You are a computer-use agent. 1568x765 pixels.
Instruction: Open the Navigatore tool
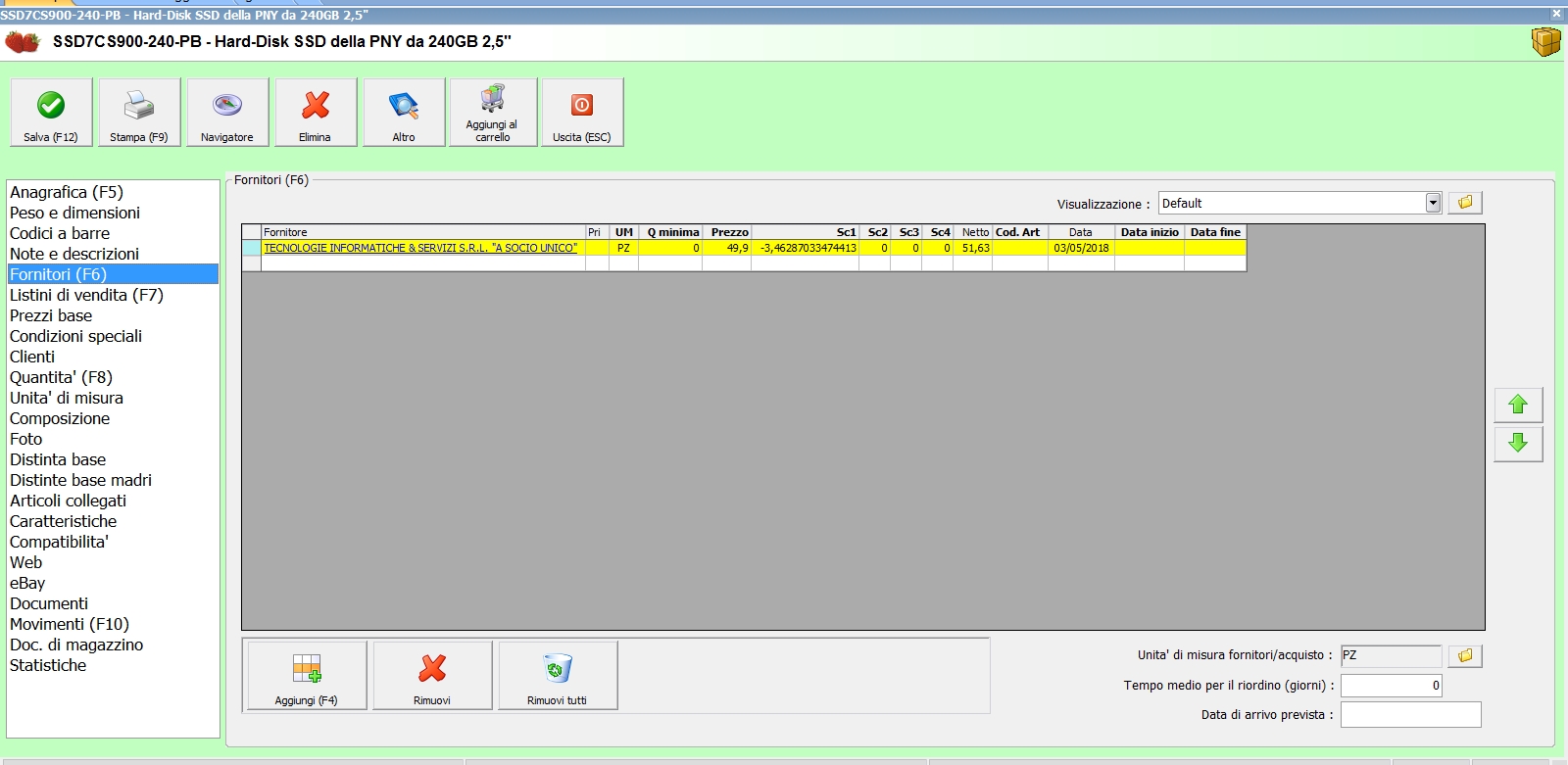click(x=226, y=113)
